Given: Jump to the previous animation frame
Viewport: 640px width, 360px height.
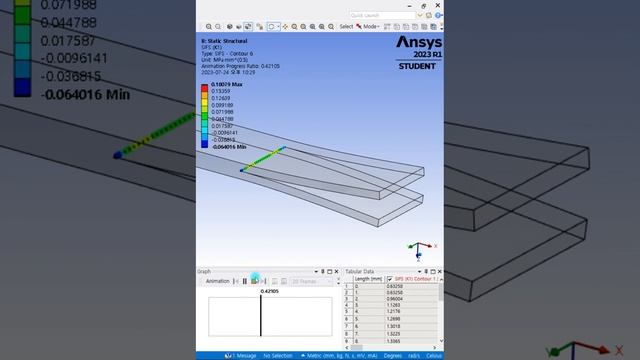Looking at the screenshot, I should 236,281.
